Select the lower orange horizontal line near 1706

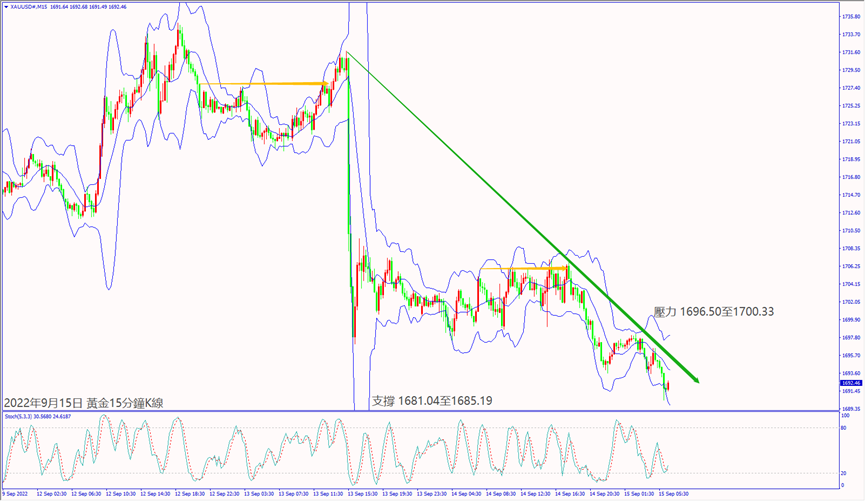[x=522, y=268]
